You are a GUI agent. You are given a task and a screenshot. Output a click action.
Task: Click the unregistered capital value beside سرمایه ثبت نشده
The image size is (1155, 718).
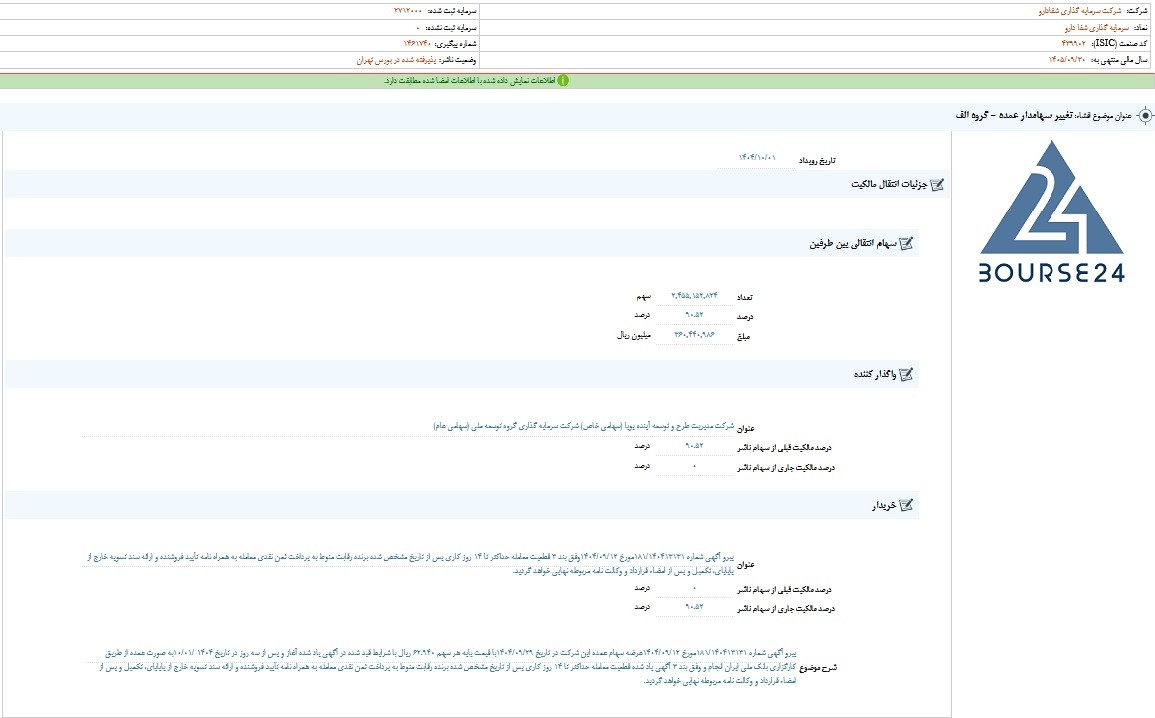(x=418, y=27)
